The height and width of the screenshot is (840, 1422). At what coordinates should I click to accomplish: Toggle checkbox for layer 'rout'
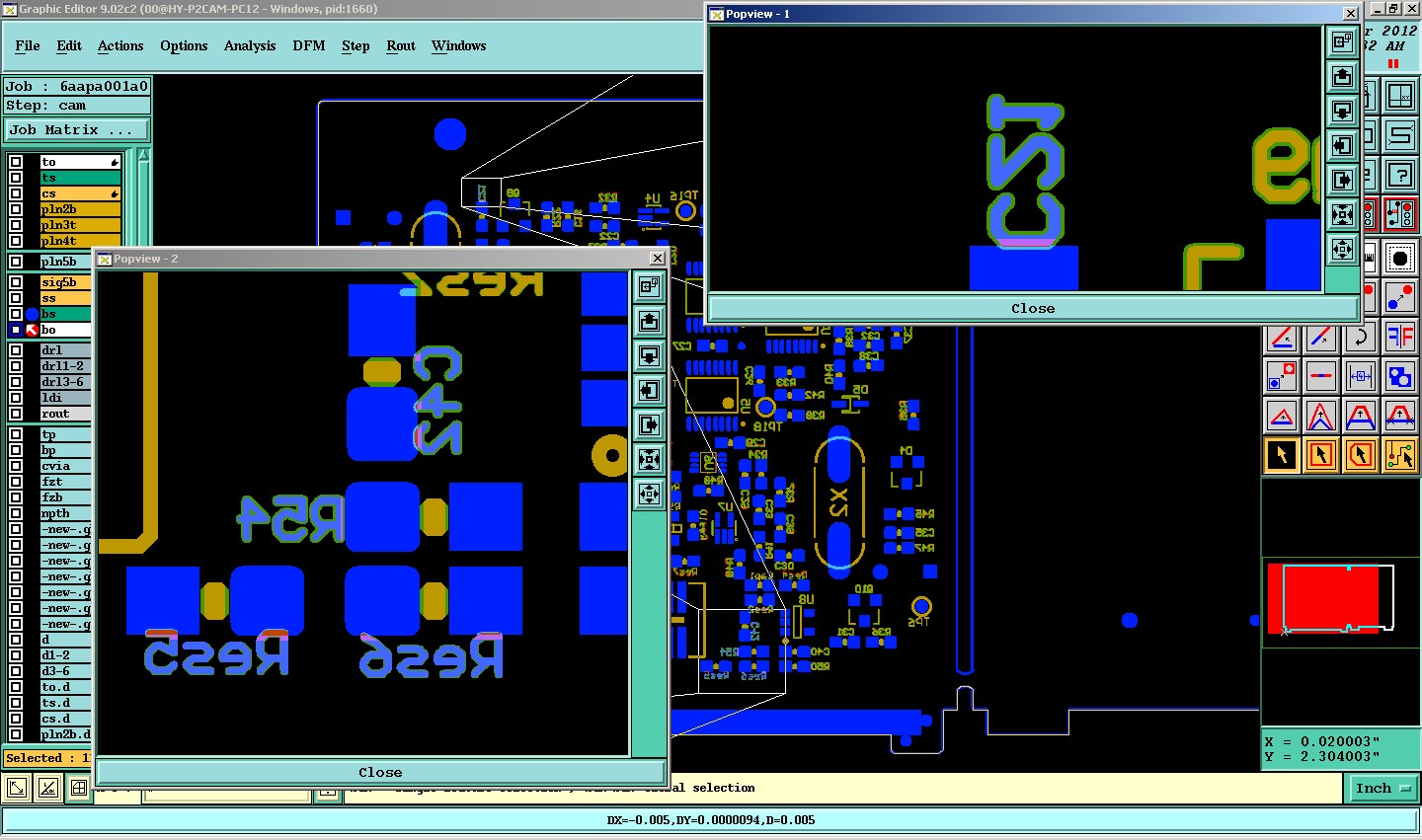tap(16, 414)
